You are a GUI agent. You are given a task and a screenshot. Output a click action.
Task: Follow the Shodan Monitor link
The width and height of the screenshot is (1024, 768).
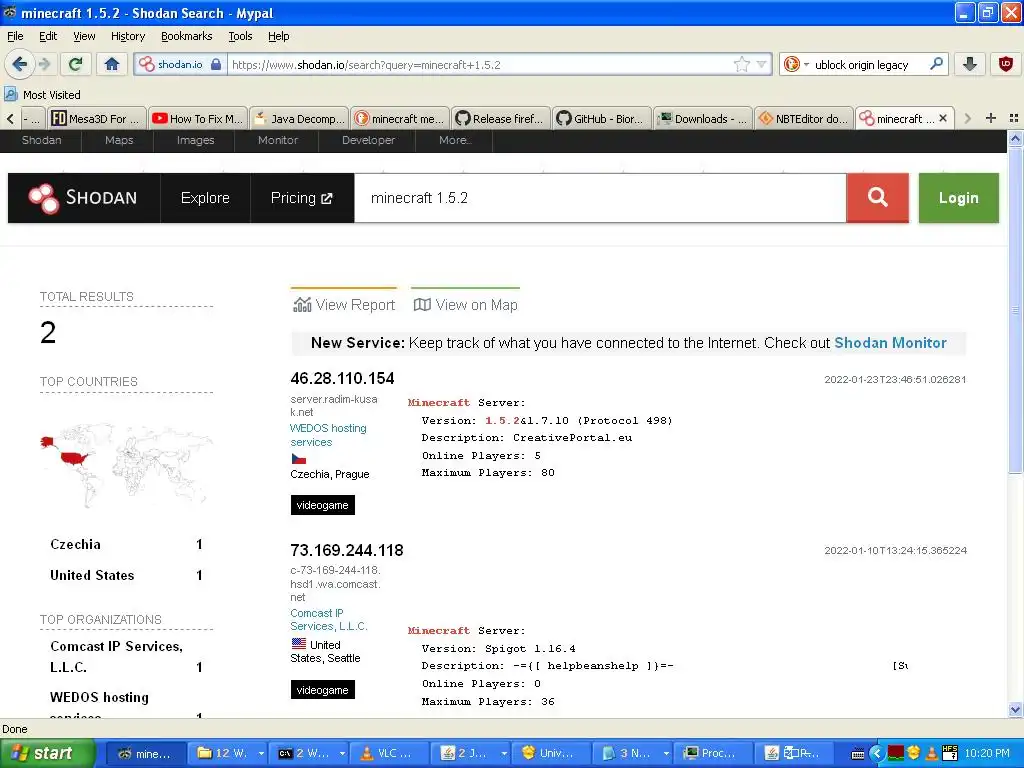pos(890,343)
